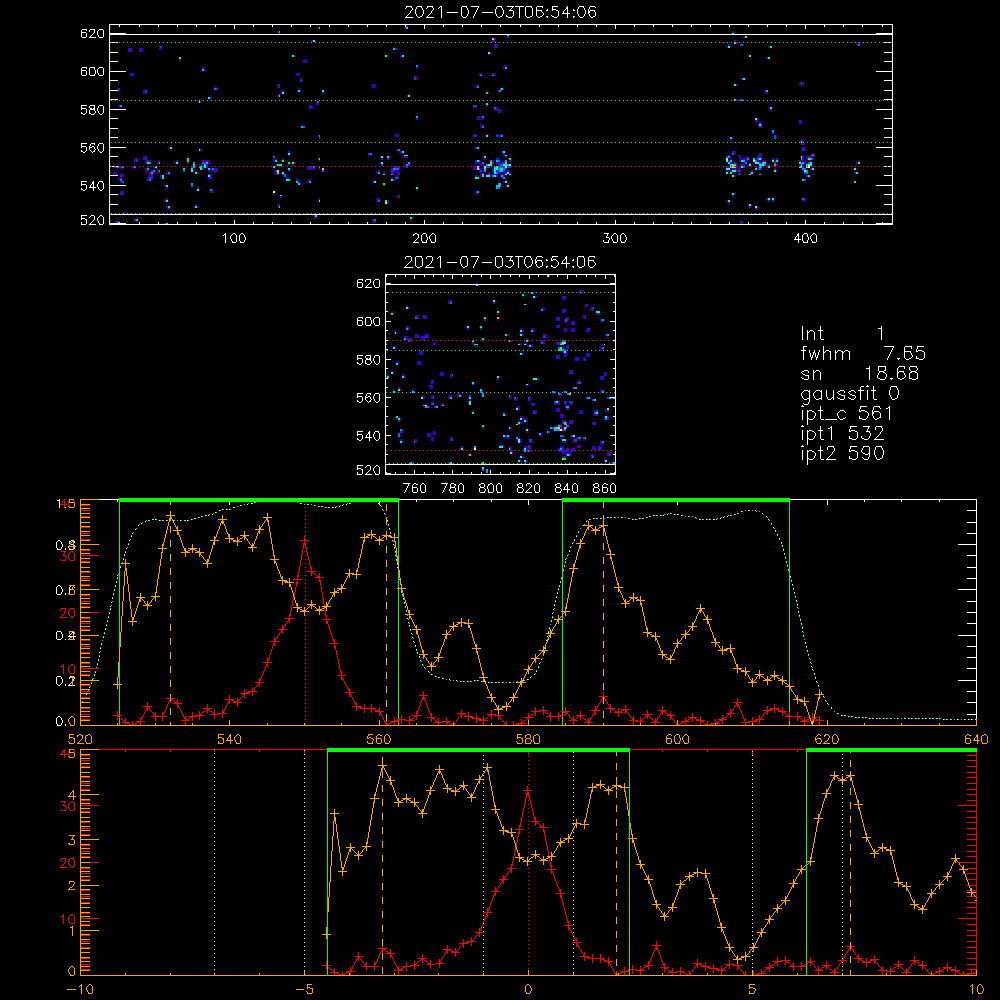1000x1000 pixels.
Task: Click the x-axis label 400 on top plot
Action: (x=805, y=239)
